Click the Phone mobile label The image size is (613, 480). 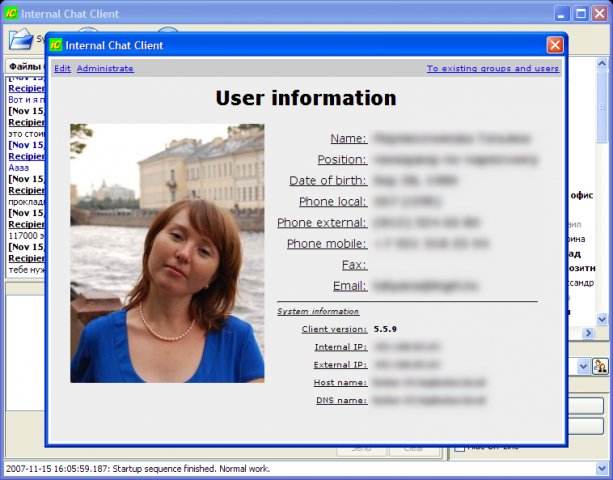[326, 244]
